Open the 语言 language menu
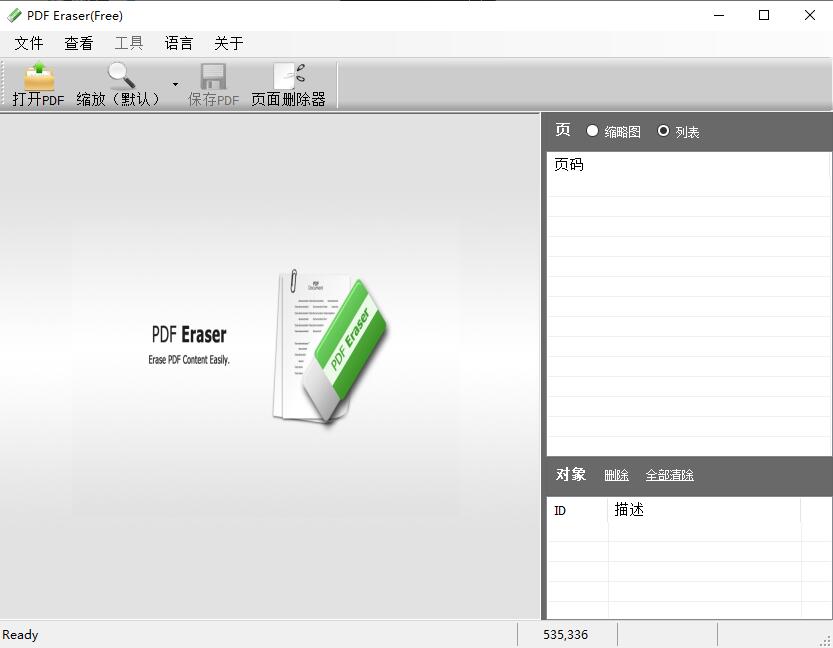This screenshot has height=648, width=833. point(179,43)
